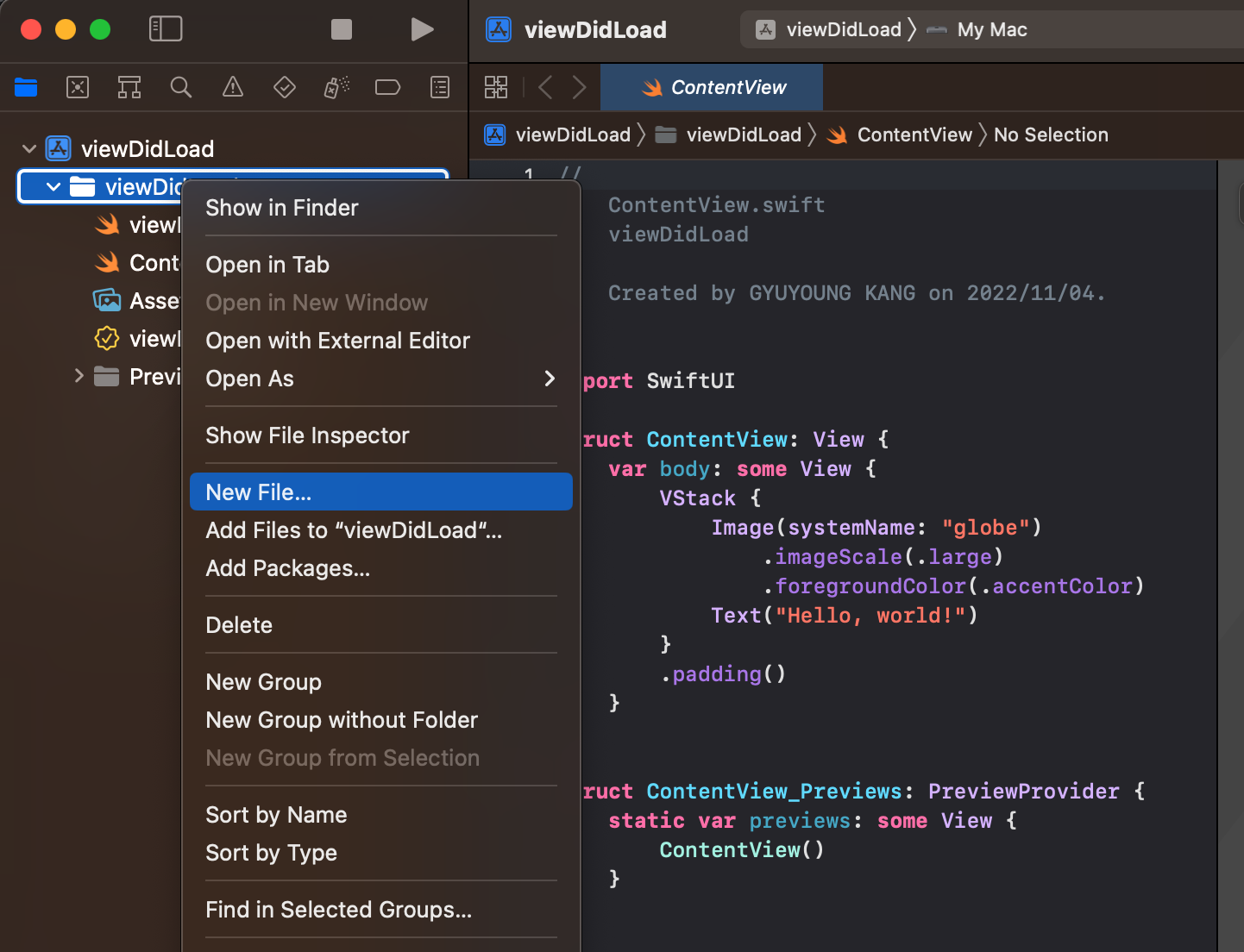Choose Add Packages...

381,568
